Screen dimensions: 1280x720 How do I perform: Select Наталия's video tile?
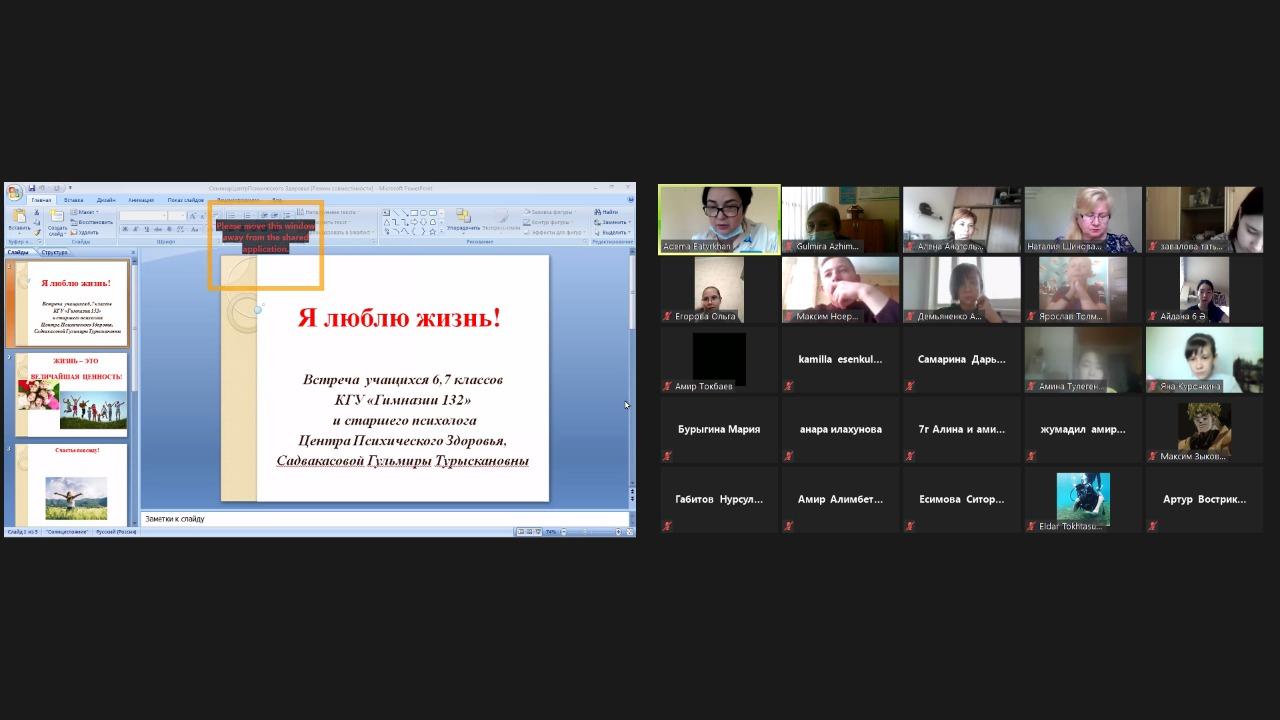1083,219
